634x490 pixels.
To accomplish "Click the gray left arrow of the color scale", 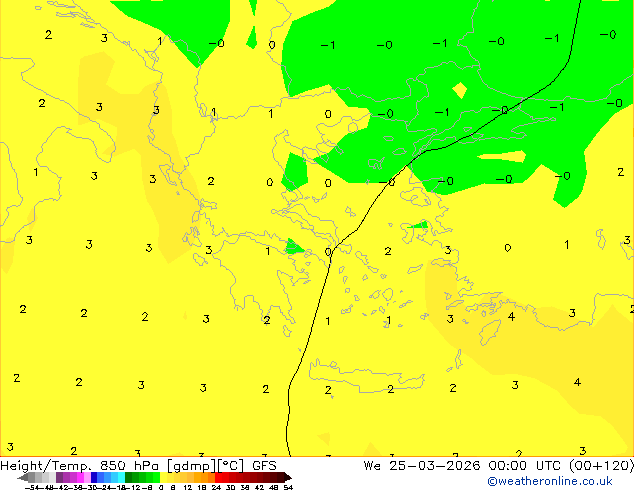I will [23, 478].
